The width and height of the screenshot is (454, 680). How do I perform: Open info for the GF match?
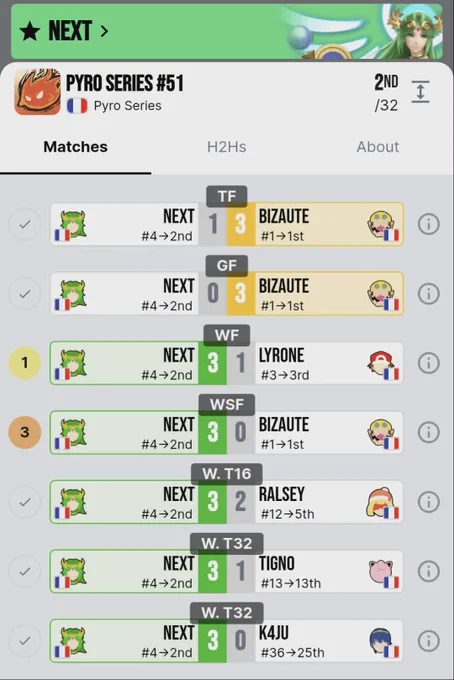pos(428,294)
